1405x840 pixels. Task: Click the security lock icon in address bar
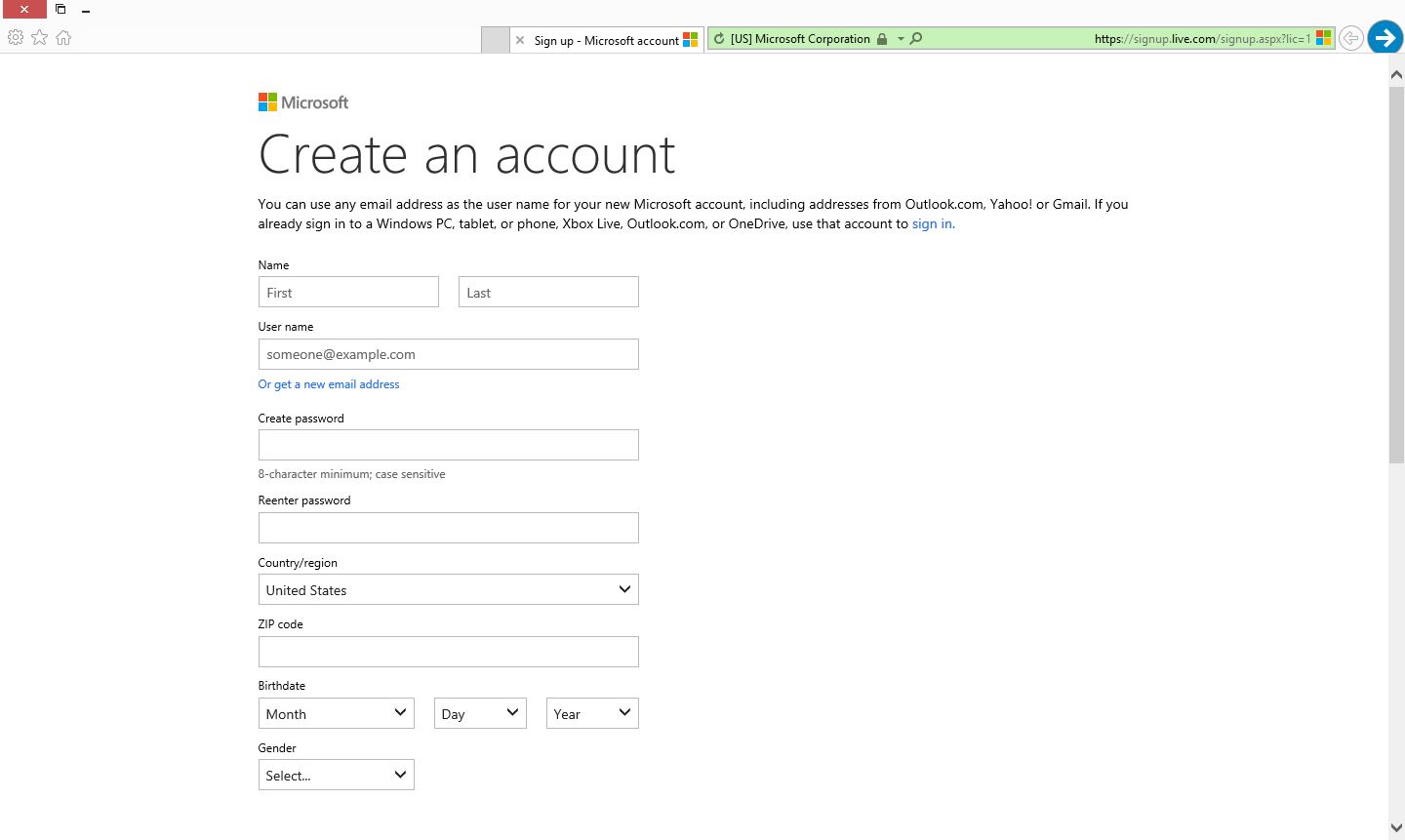pos(882,39)
